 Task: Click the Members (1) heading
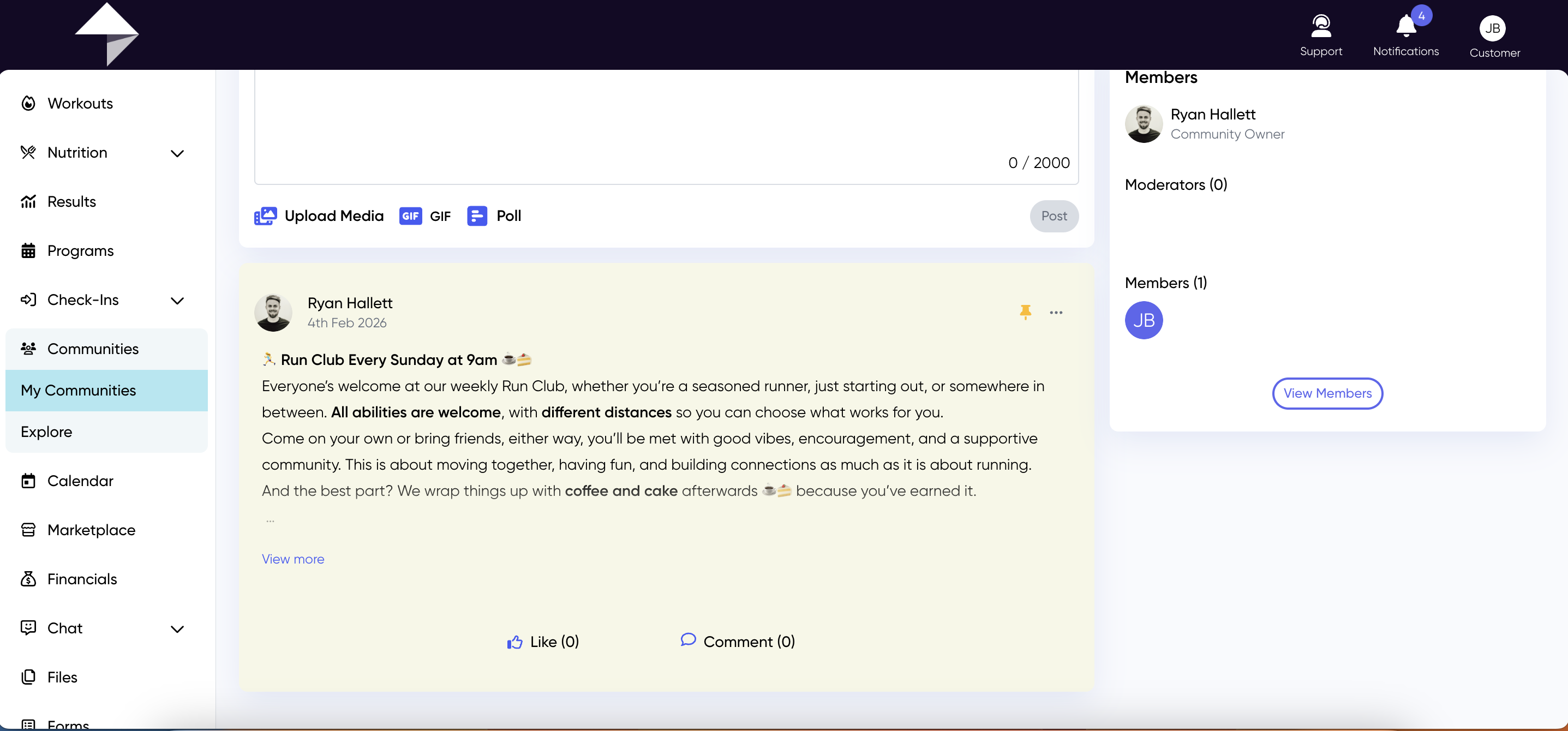click(x=1166, y=283)
